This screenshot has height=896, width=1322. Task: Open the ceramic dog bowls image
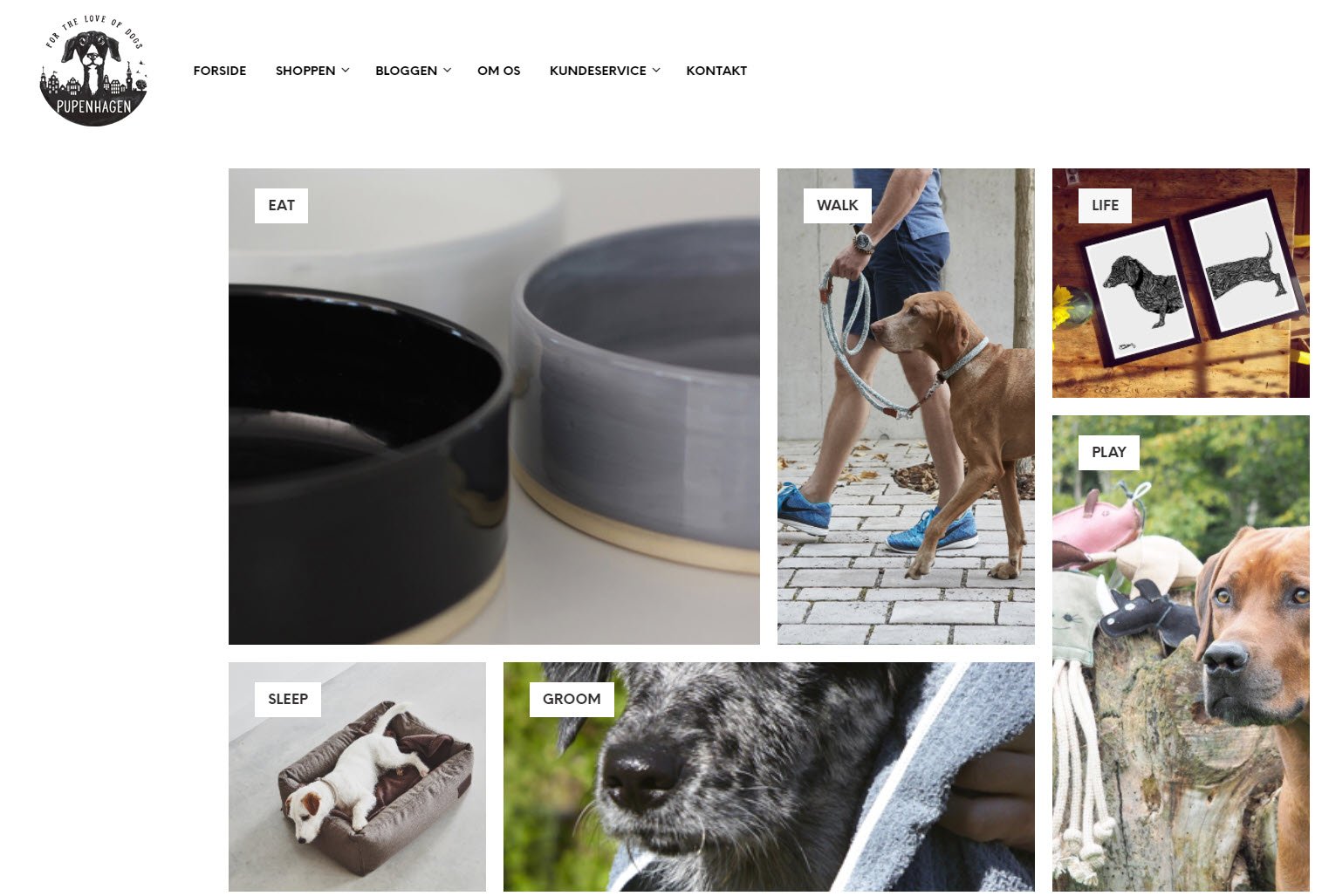(494, 407)
